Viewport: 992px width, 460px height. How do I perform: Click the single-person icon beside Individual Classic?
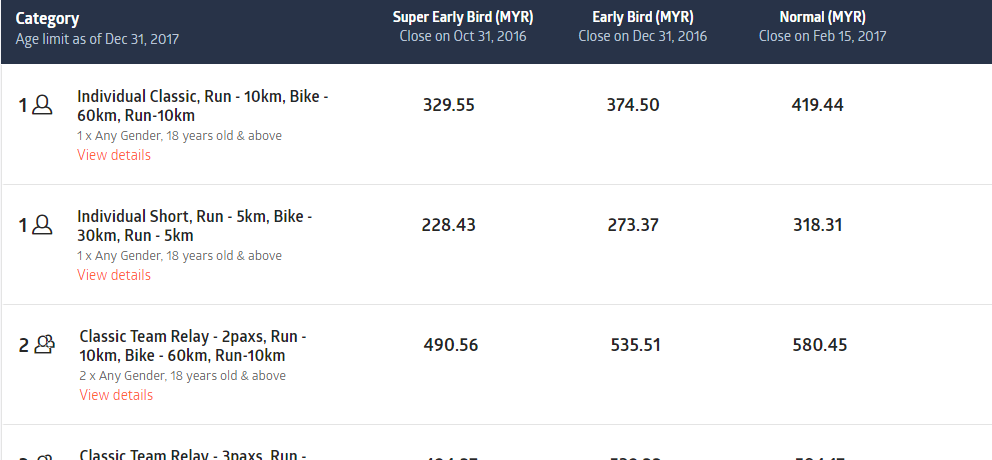[42, 105]
